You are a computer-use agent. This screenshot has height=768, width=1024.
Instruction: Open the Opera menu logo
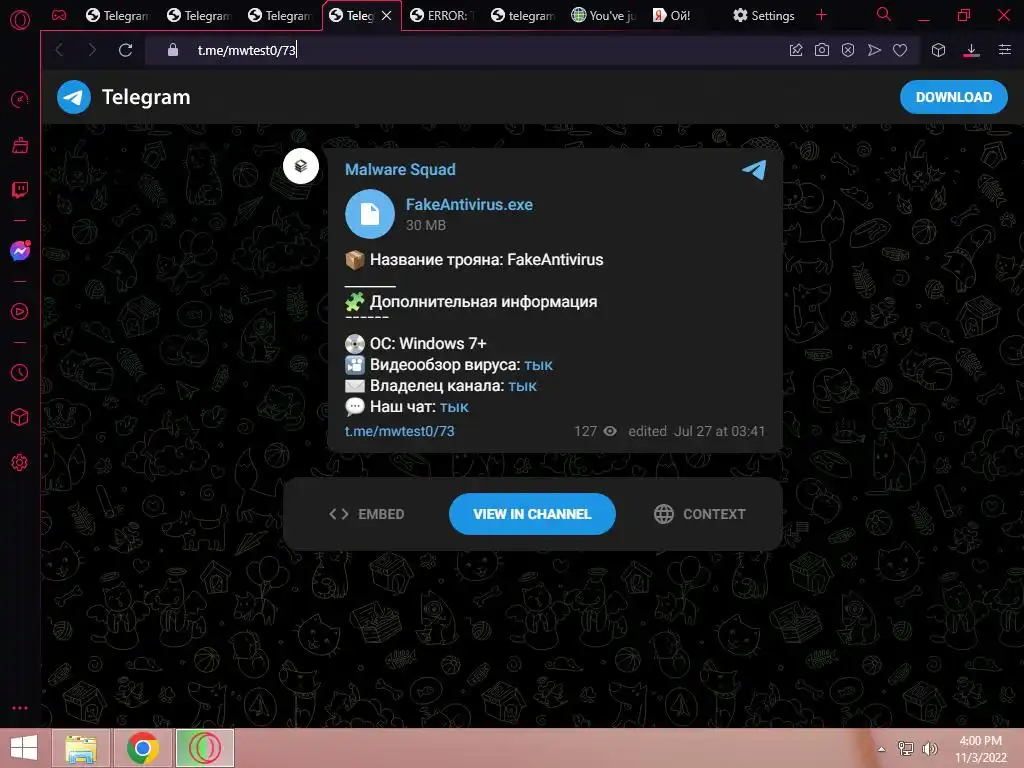point(20,20)
